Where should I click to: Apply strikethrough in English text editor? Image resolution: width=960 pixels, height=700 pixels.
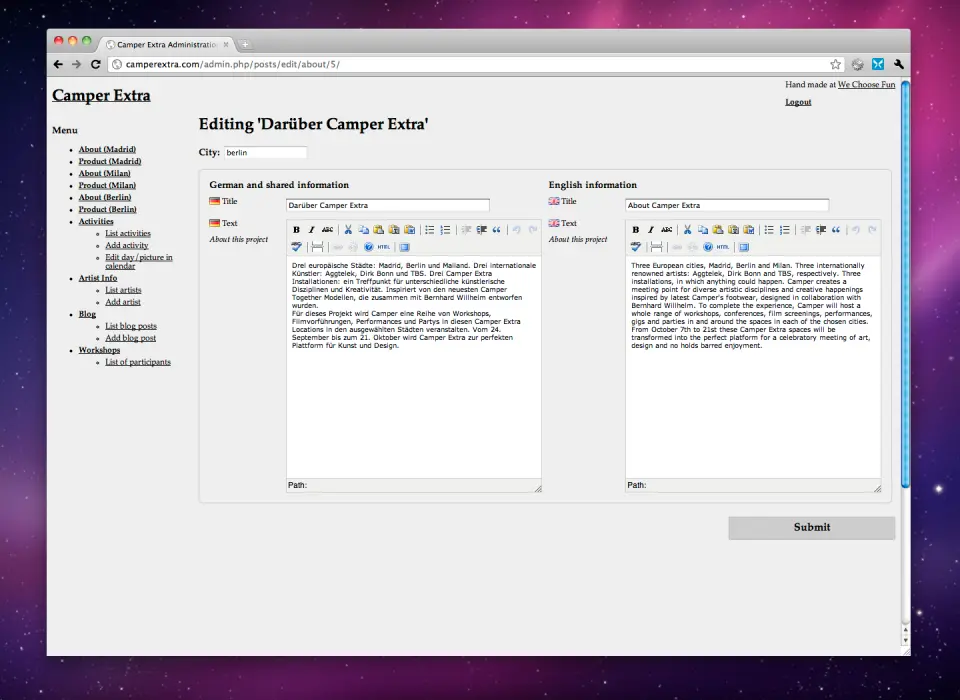(667, 230)
